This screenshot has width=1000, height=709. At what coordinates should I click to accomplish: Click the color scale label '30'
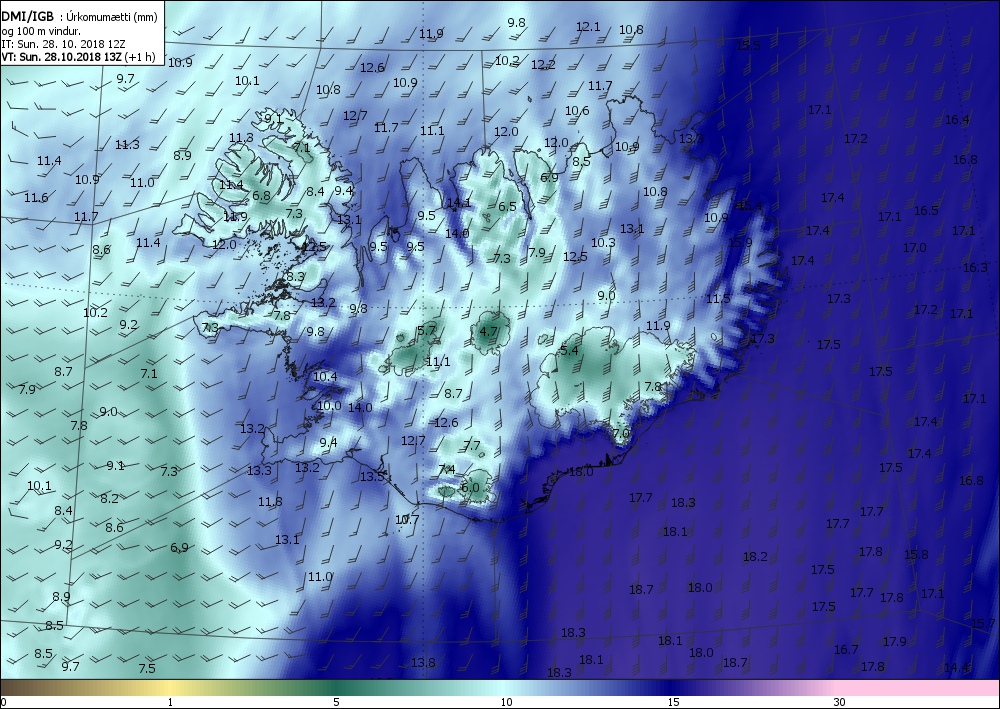coord(839,702)
